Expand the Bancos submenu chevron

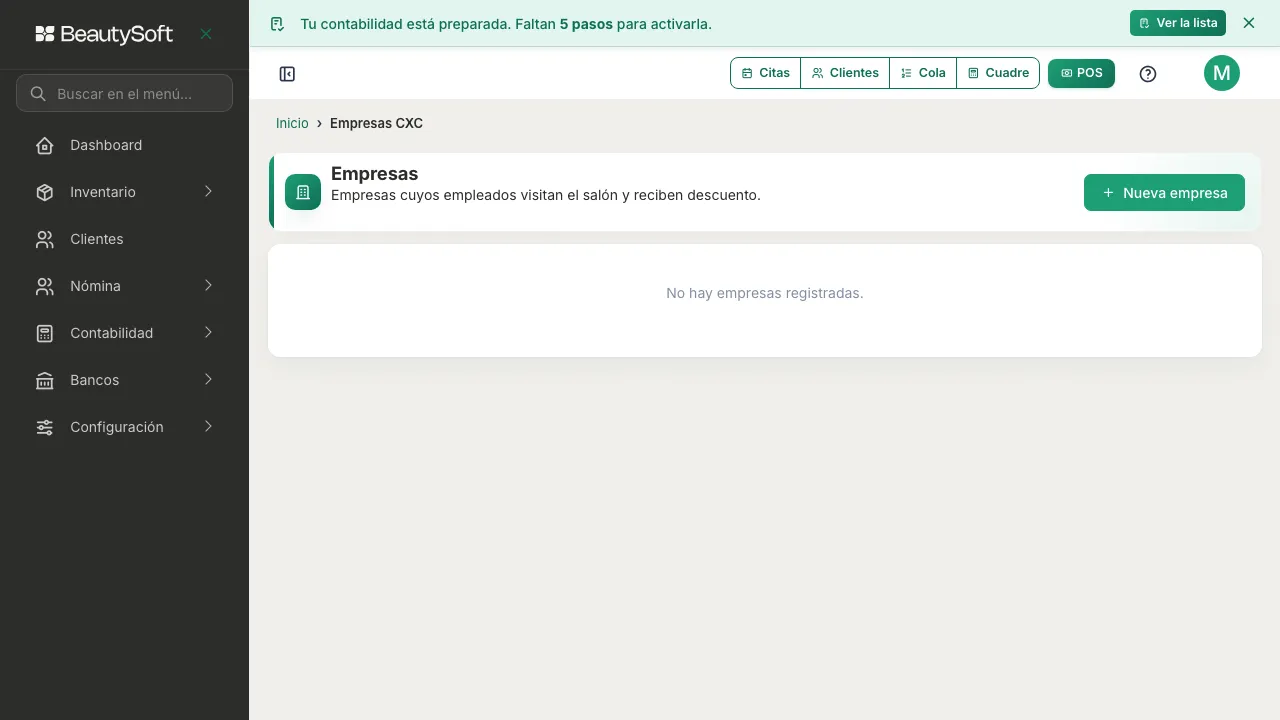(208, 379)
